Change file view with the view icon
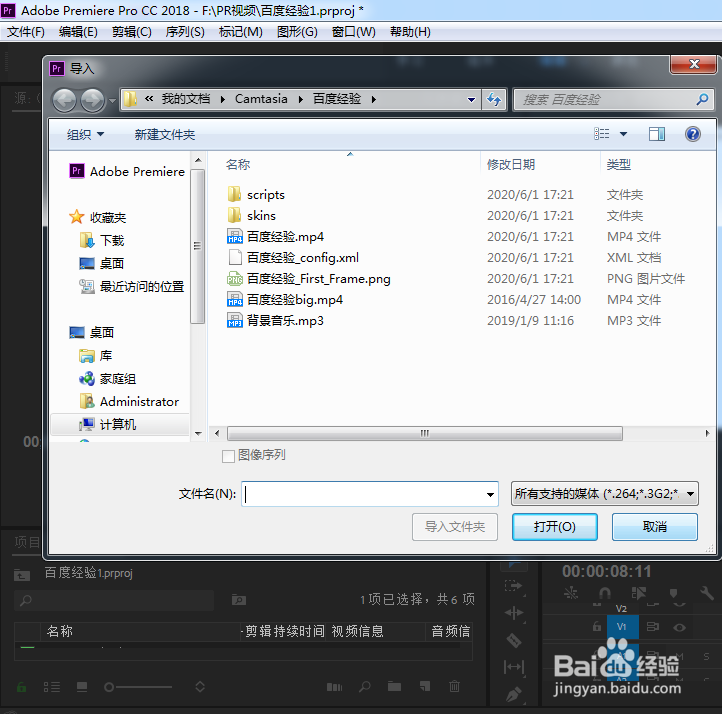Viewport: 722px width, 714px height. tap(601, 134)
